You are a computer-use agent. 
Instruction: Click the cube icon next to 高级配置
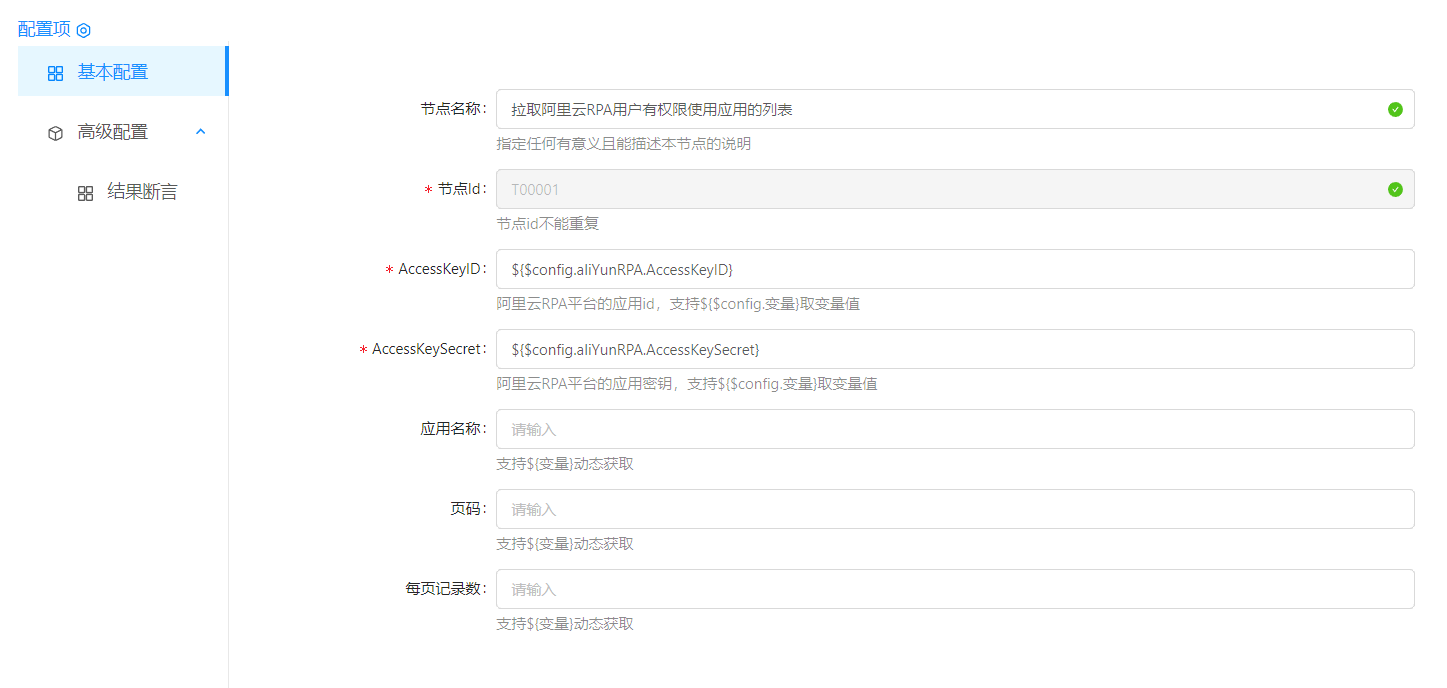point(56,133)
